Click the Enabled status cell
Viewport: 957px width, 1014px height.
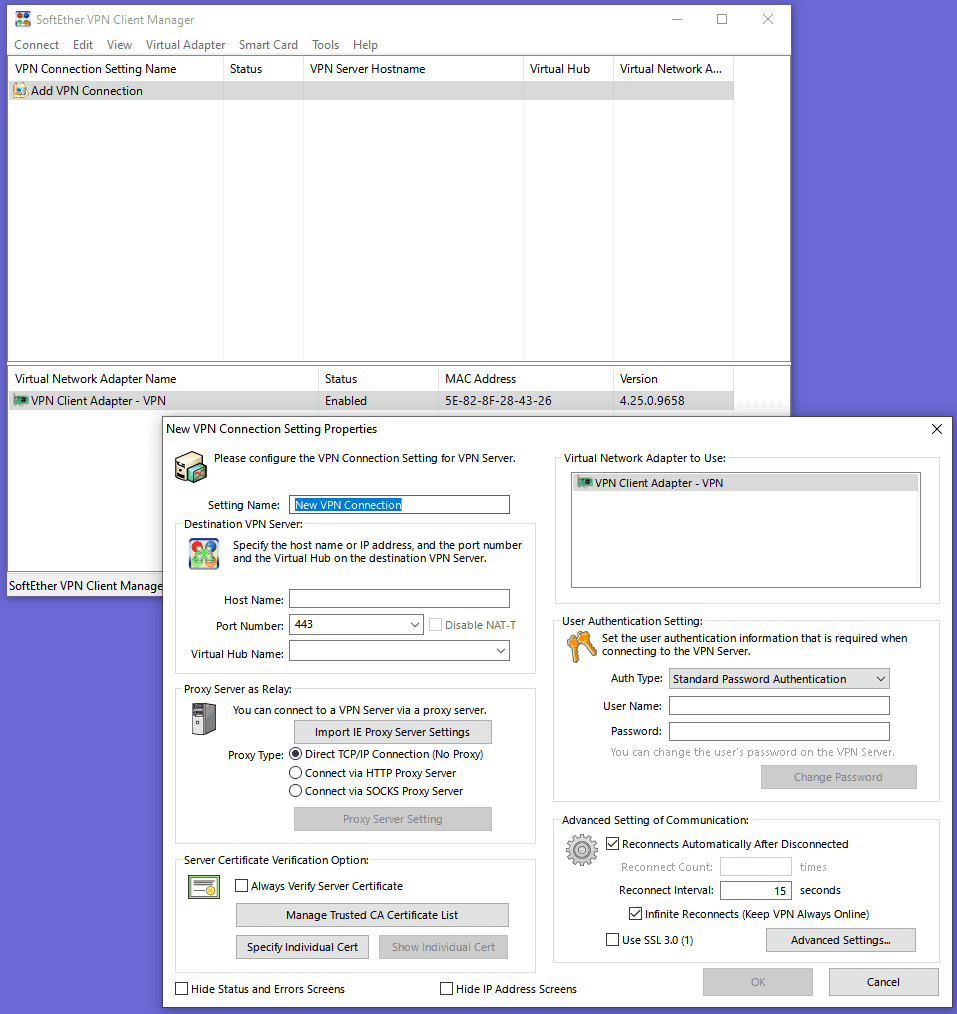point(346,400)
